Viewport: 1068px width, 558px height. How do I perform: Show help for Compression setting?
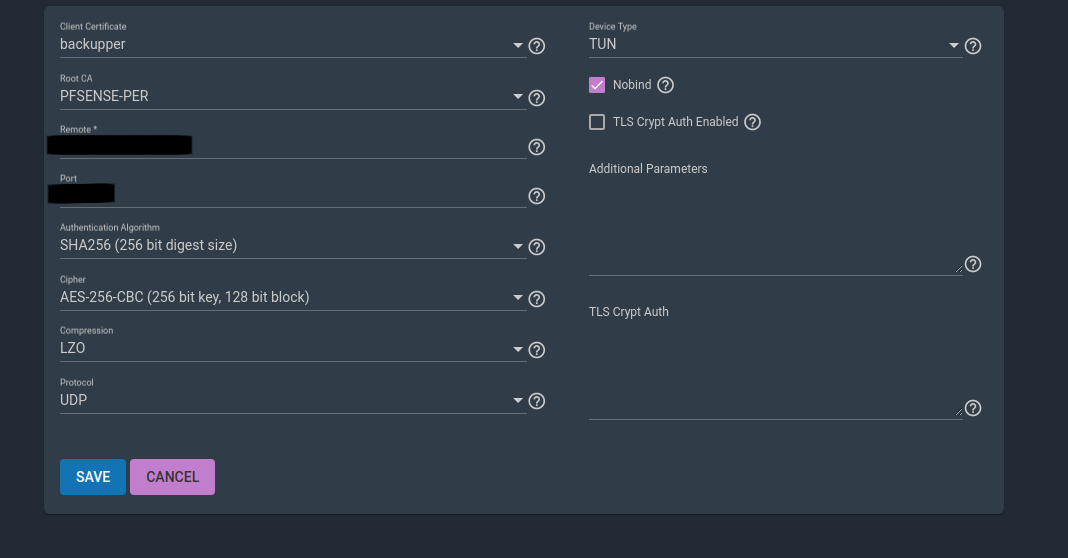click(537, 350)
